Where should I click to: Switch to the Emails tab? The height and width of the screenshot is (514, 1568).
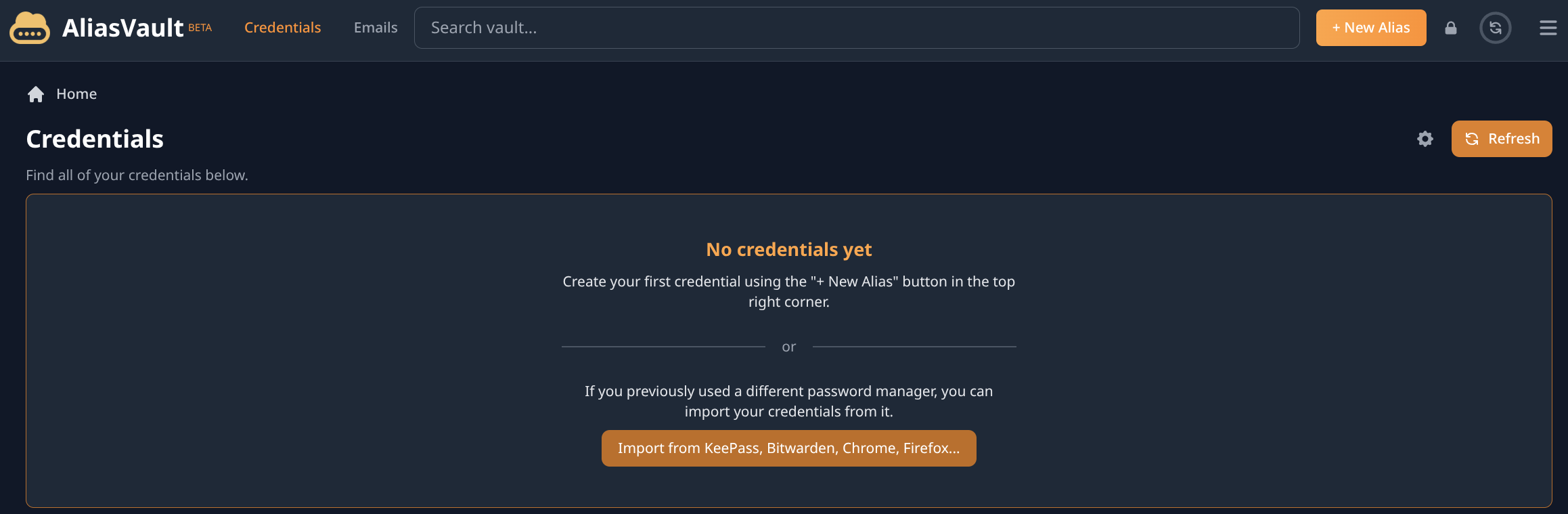click(376, 28)
